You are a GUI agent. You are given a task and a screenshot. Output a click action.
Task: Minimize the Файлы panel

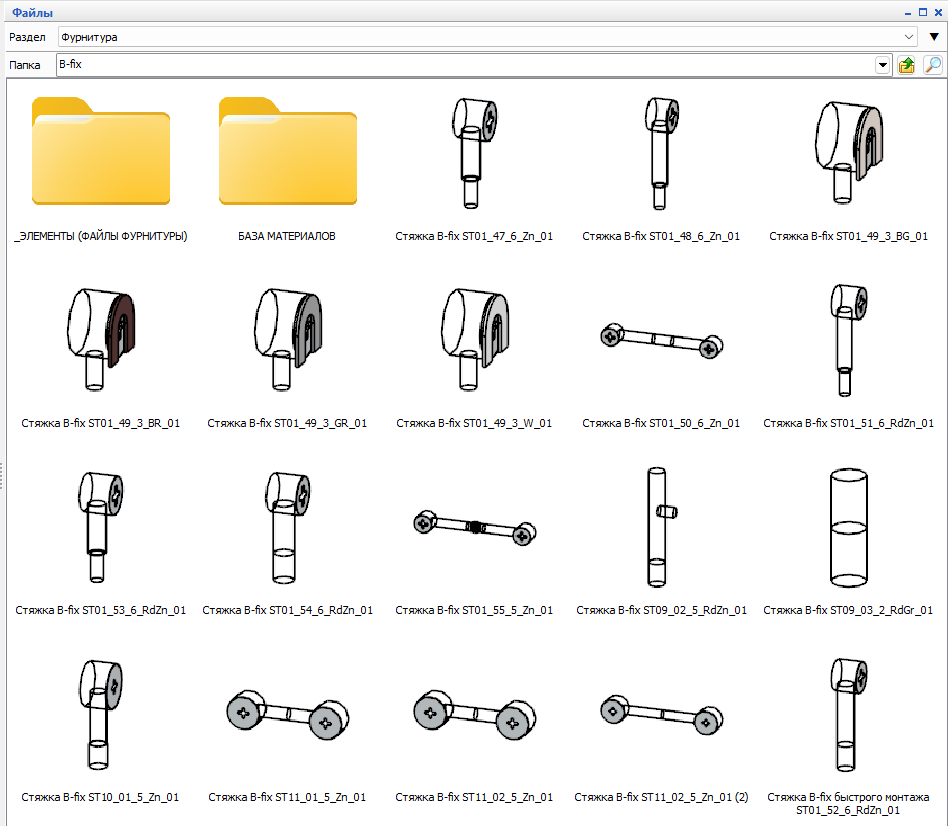908,13
